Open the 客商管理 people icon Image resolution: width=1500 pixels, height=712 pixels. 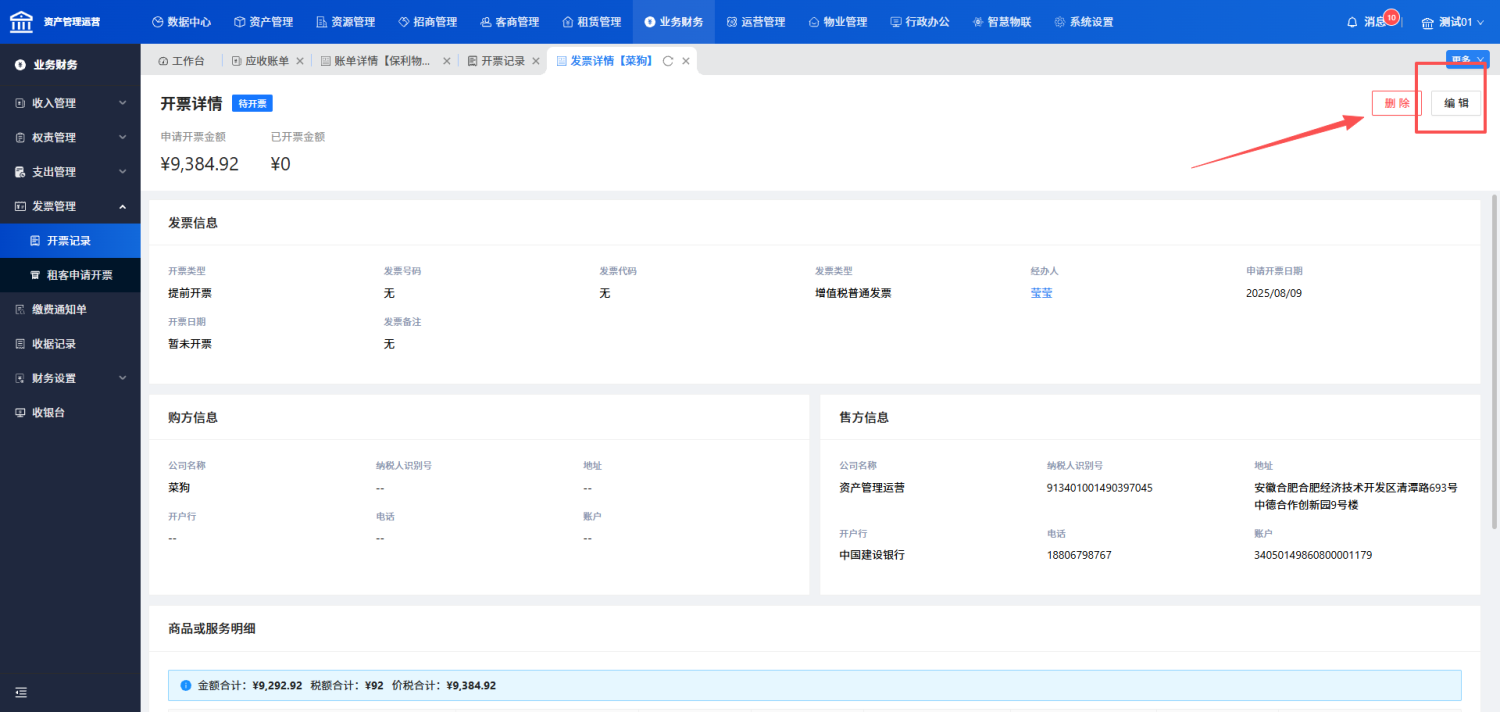pyautogui.click(x=486, y=22)
